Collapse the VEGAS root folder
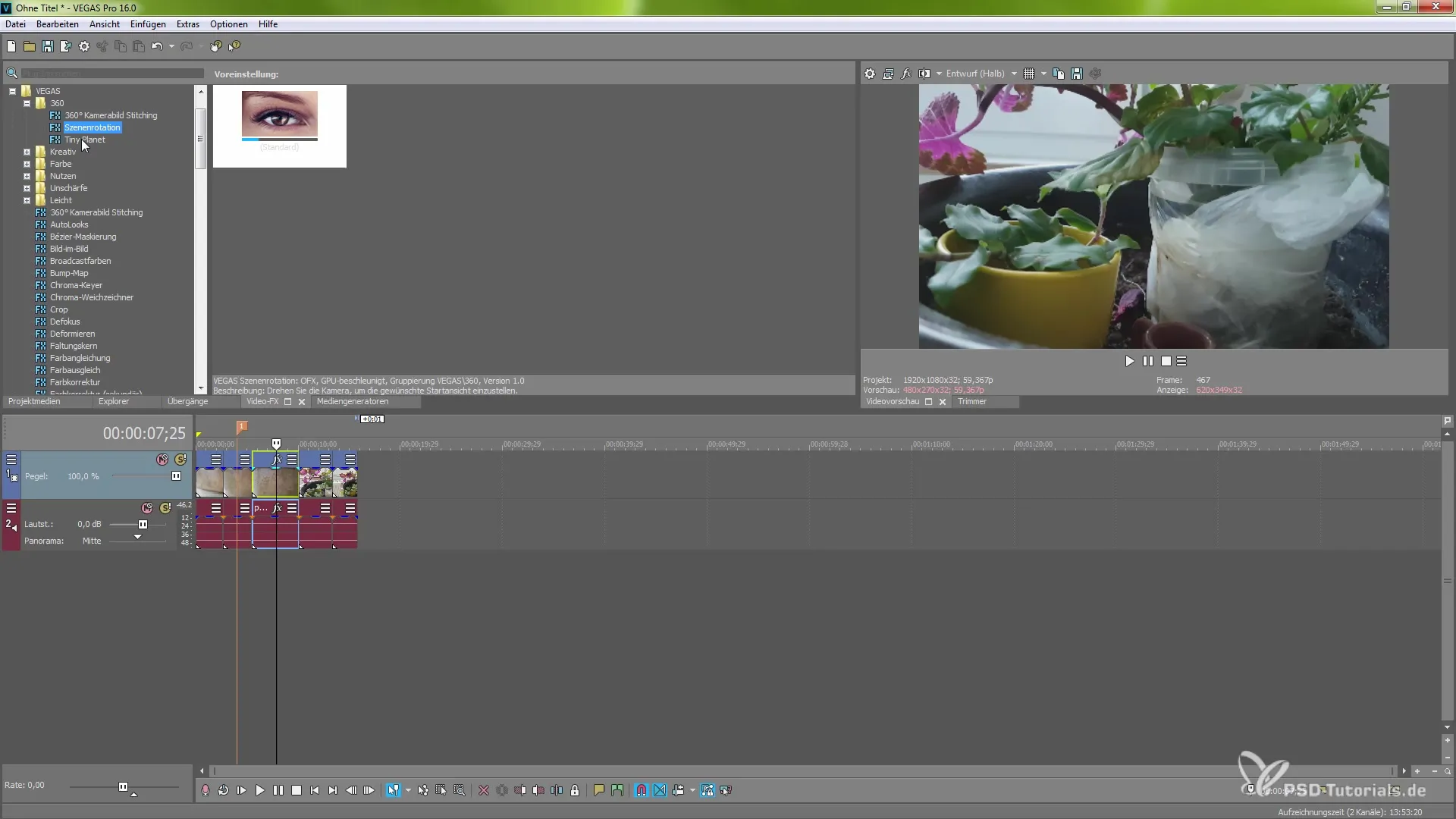The height and width of the screenshot is (819, 1456). [x=13, y=91]
